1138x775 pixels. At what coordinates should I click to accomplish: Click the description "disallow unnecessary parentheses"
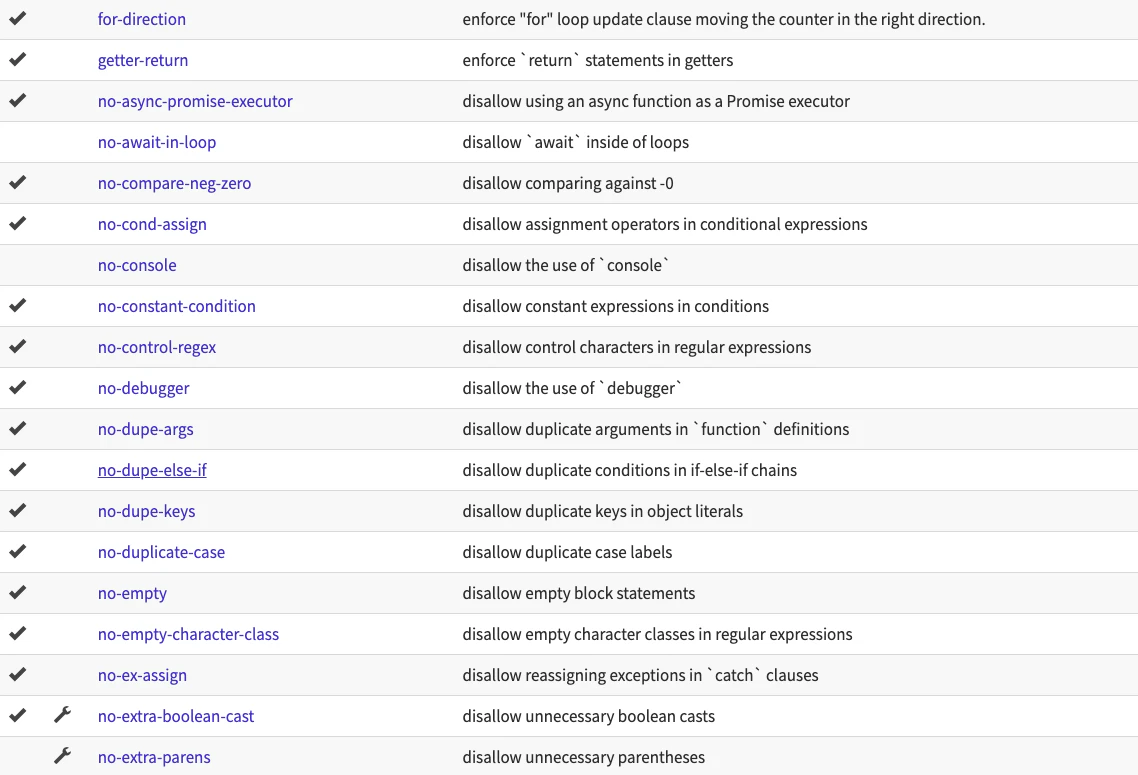tap(584, 757)
